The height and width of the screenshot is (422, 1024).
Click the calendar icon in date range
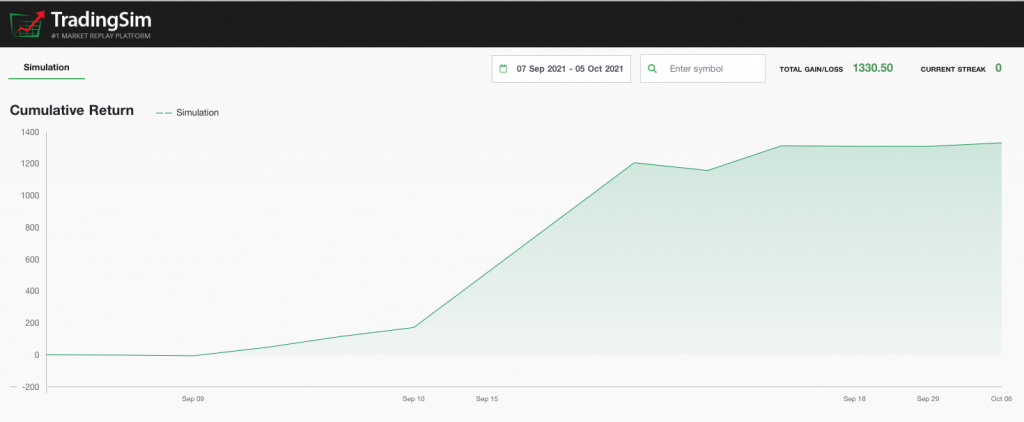click(x=503, y=69)
